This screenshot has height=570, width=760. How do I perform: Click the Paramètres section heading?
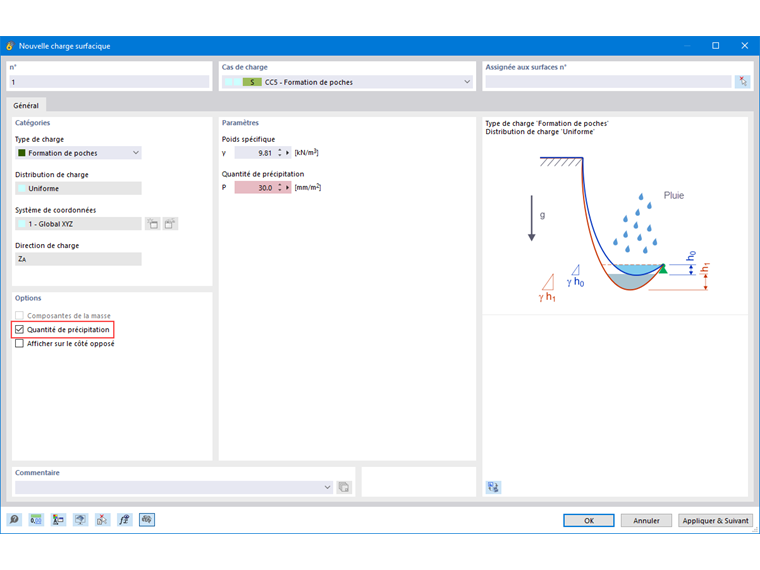(x=240, y=123)
